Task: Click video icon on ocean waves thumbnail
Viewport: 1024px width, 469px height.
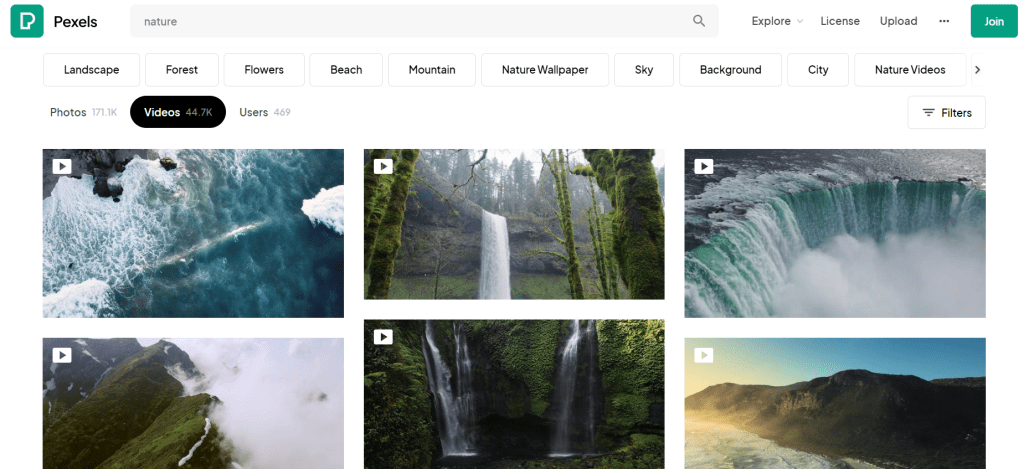Action: pos(62,167)
